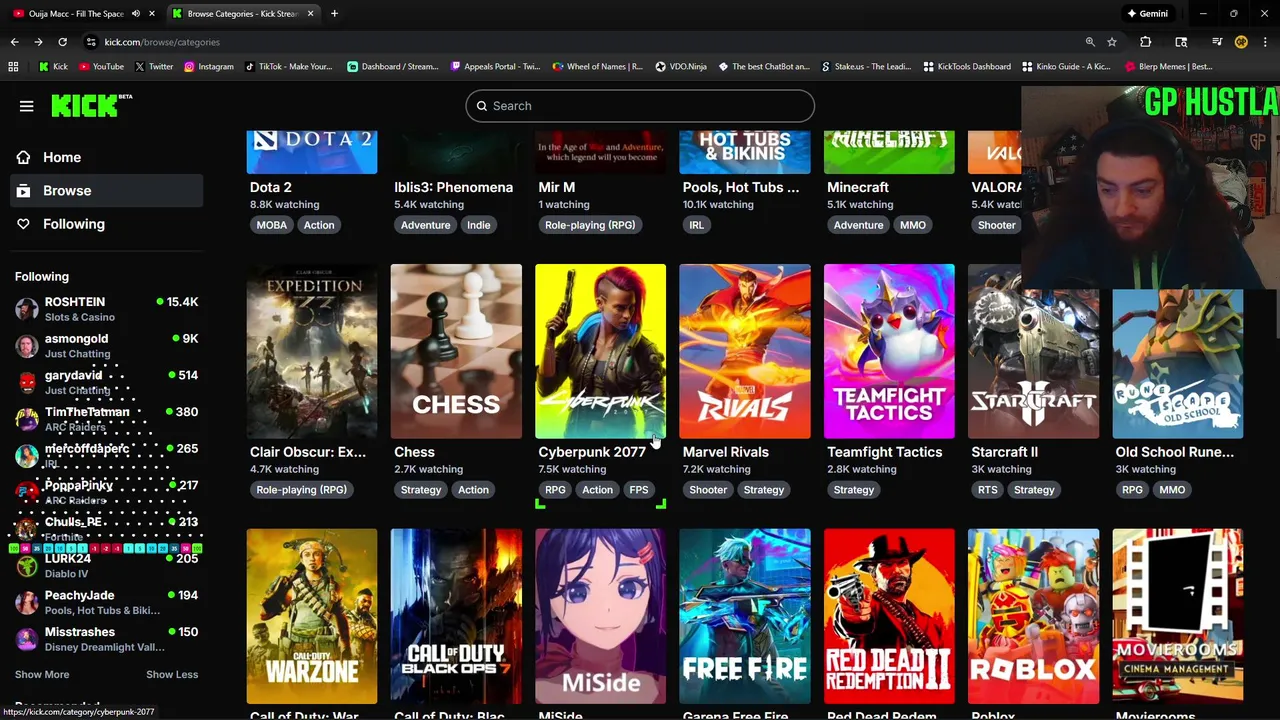
Task: Close the Browse Categories tab
Action: [310, 14]
